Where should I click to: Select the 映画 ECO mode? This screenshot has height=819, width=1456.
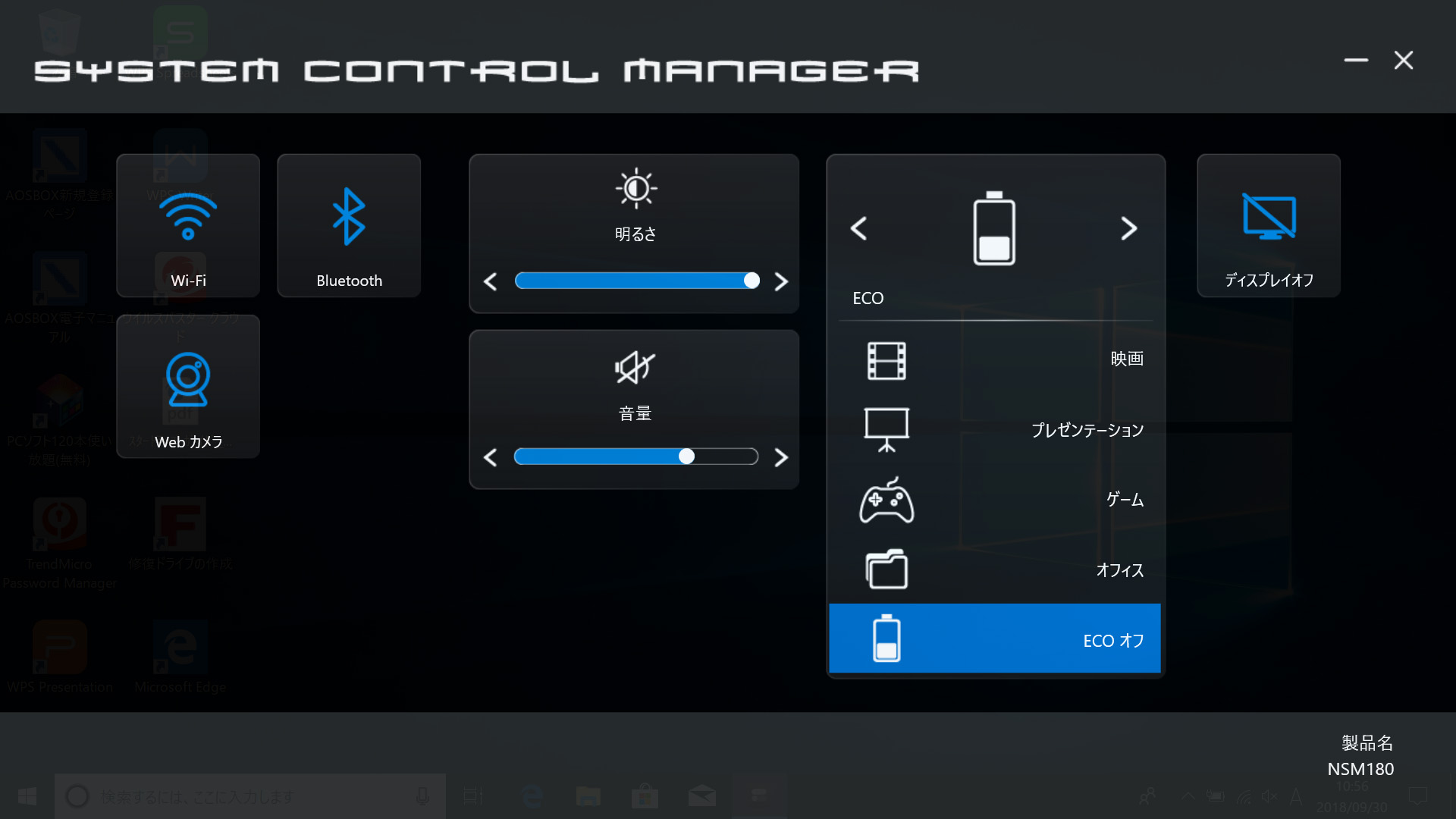[994, 359]
